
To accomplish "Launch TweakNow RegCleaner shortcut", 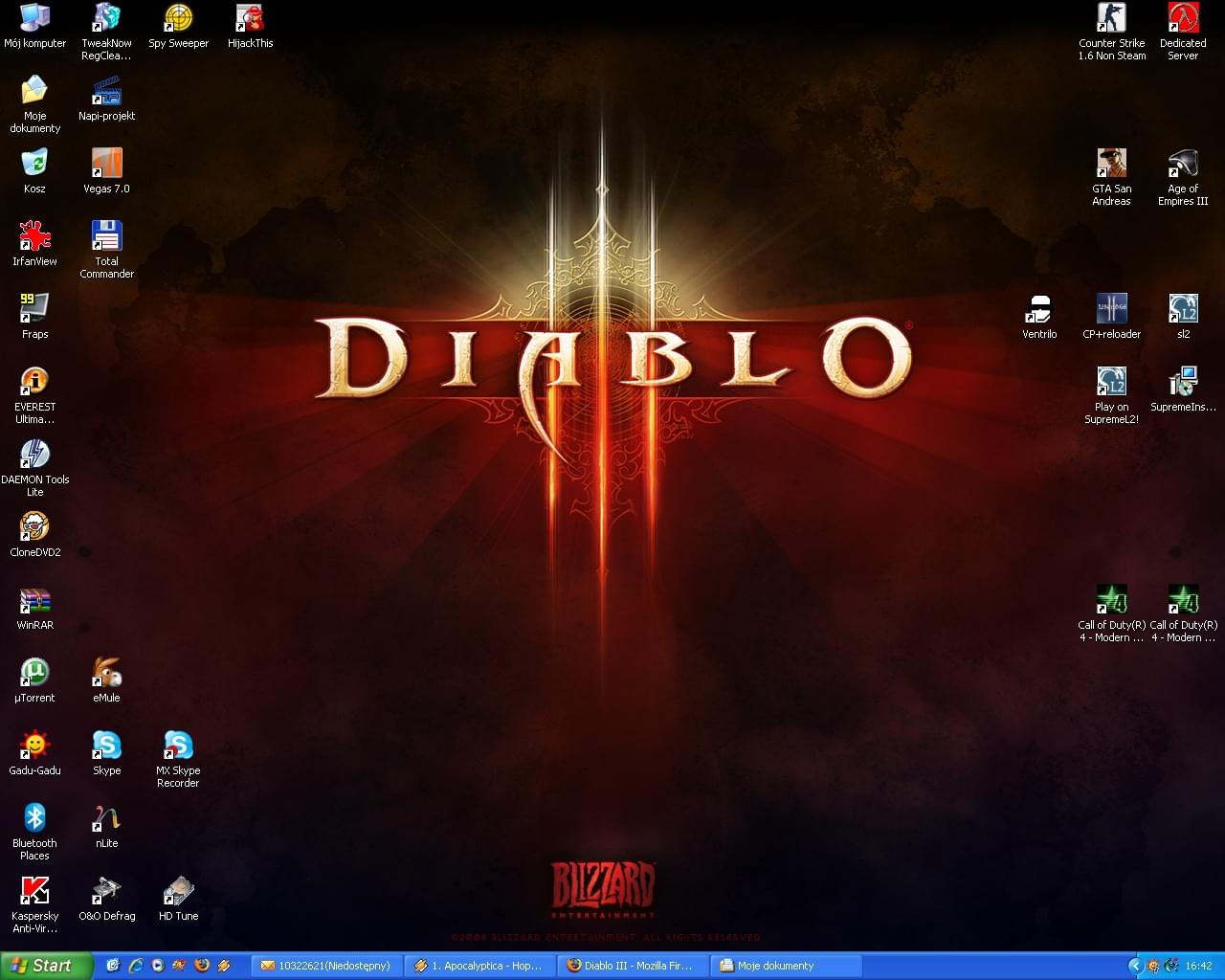I will [x=106, y=32].
